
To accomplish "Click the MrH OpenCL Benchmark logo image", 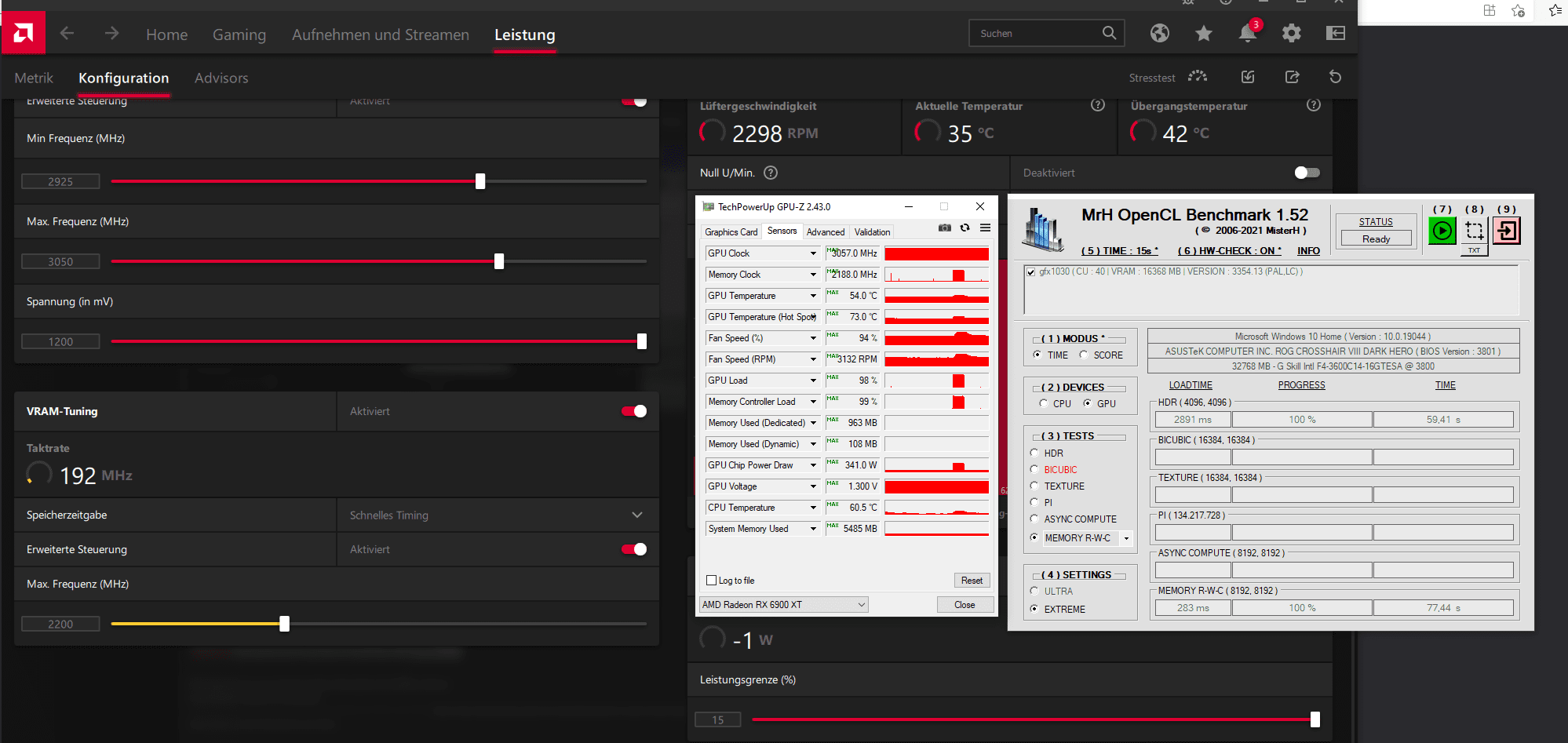I will click(x=1043, y=230).
